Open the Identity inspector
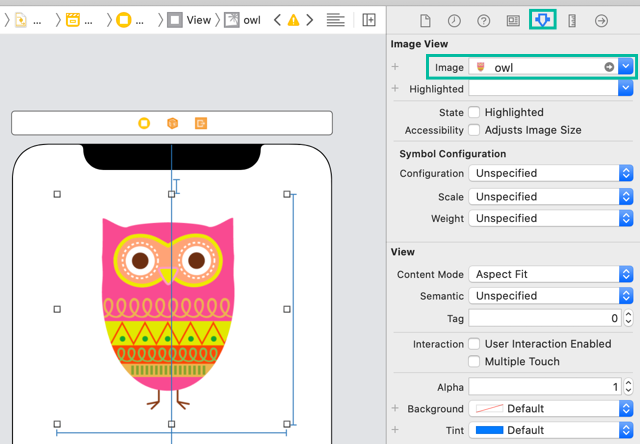This screenshot has width=640, height=444. [513, 20]
